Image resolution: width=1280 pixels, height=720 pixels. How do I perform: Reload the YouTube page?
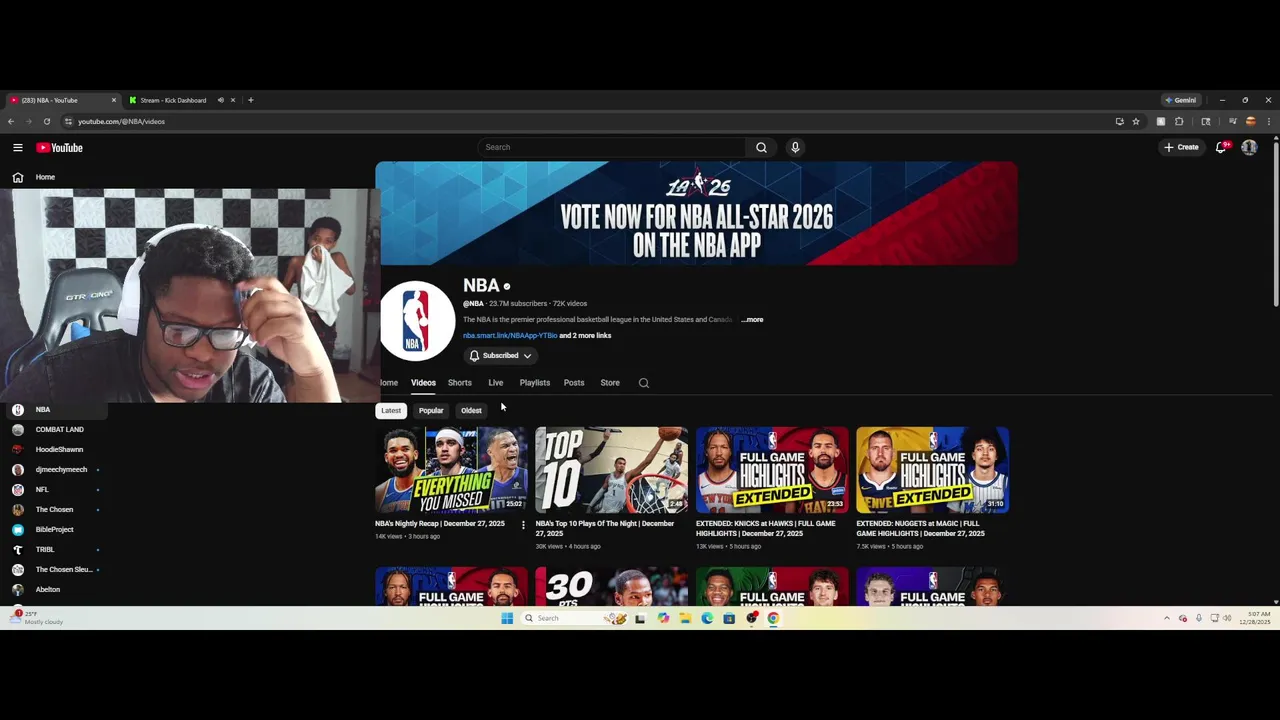pyautogui.click(x=46, y=121)
